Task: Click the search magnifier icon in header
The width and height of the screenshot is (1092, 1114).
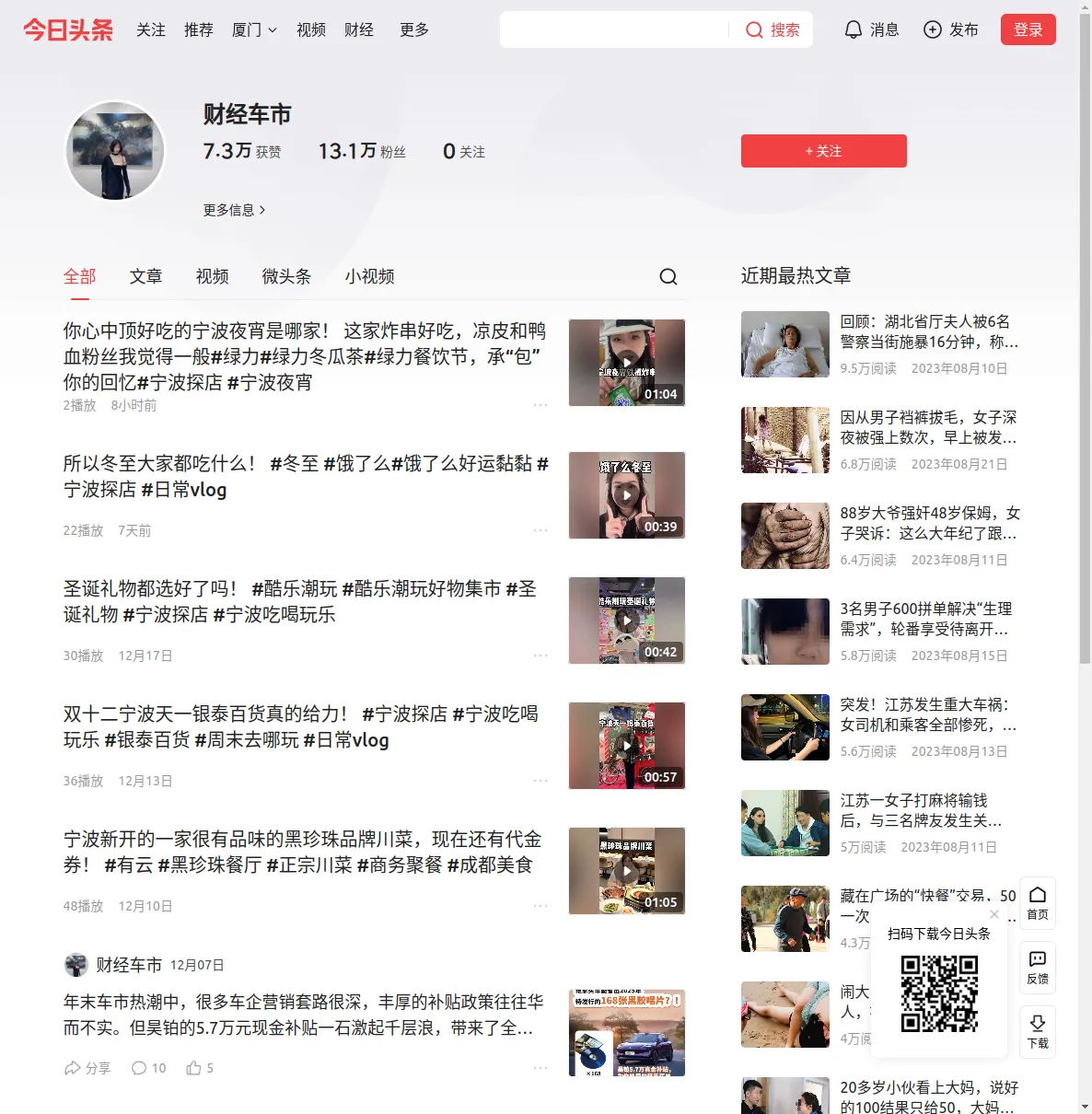Action: [754, 29]
